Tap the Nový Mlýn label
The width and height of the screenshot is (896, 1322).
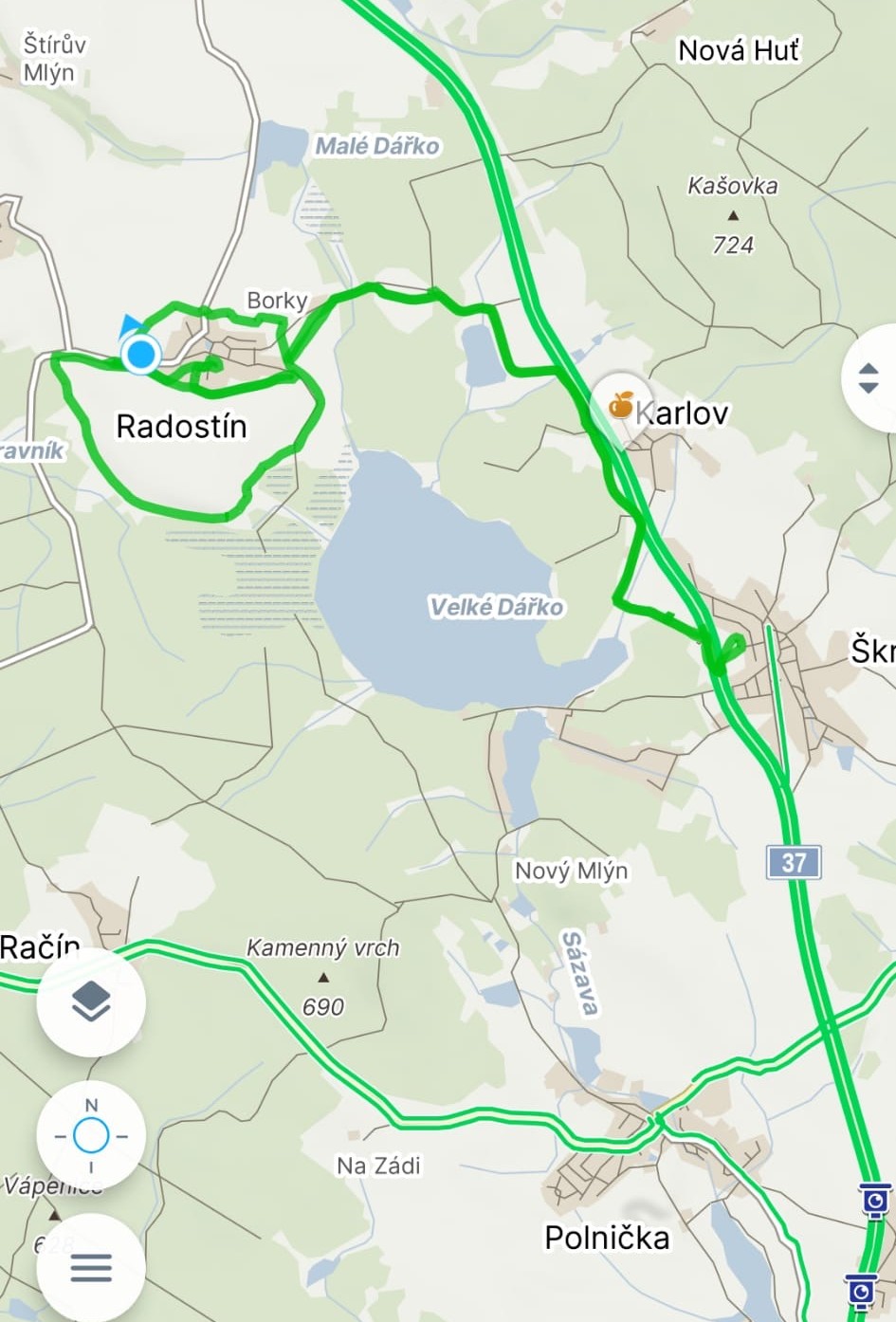[x=571, y=870]
